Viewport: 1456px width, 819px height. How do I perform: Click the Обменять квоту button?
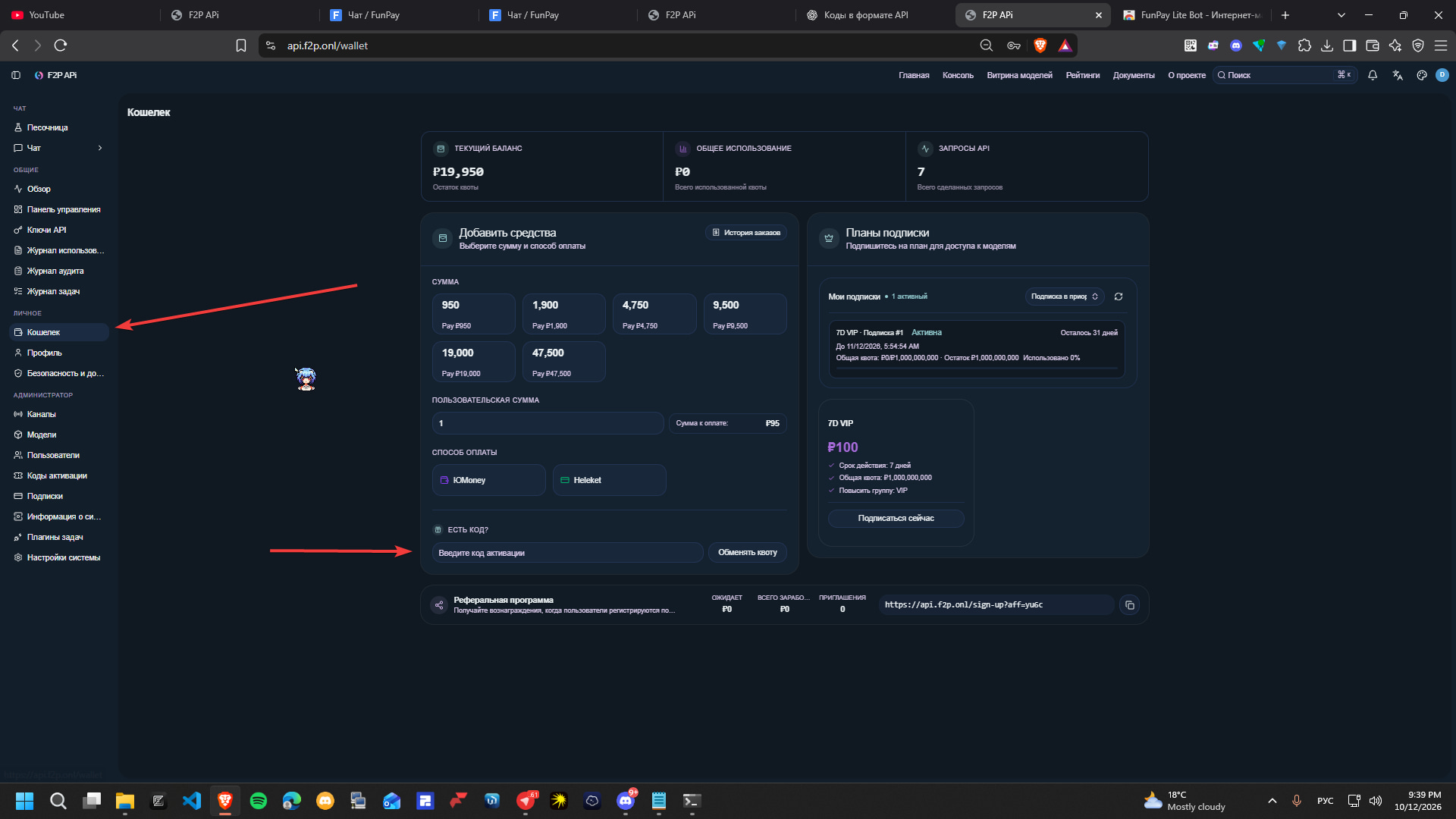748,552
